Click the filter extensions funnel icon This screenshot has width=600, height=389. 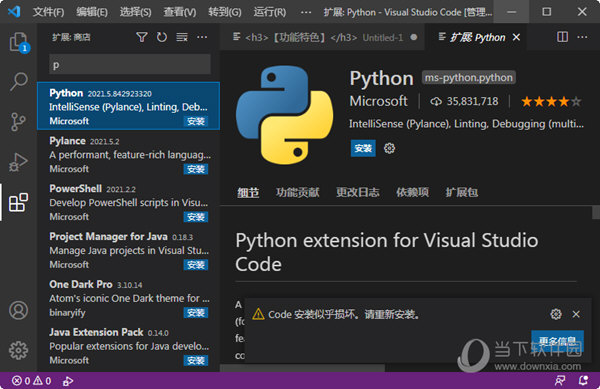coord(142,37)
